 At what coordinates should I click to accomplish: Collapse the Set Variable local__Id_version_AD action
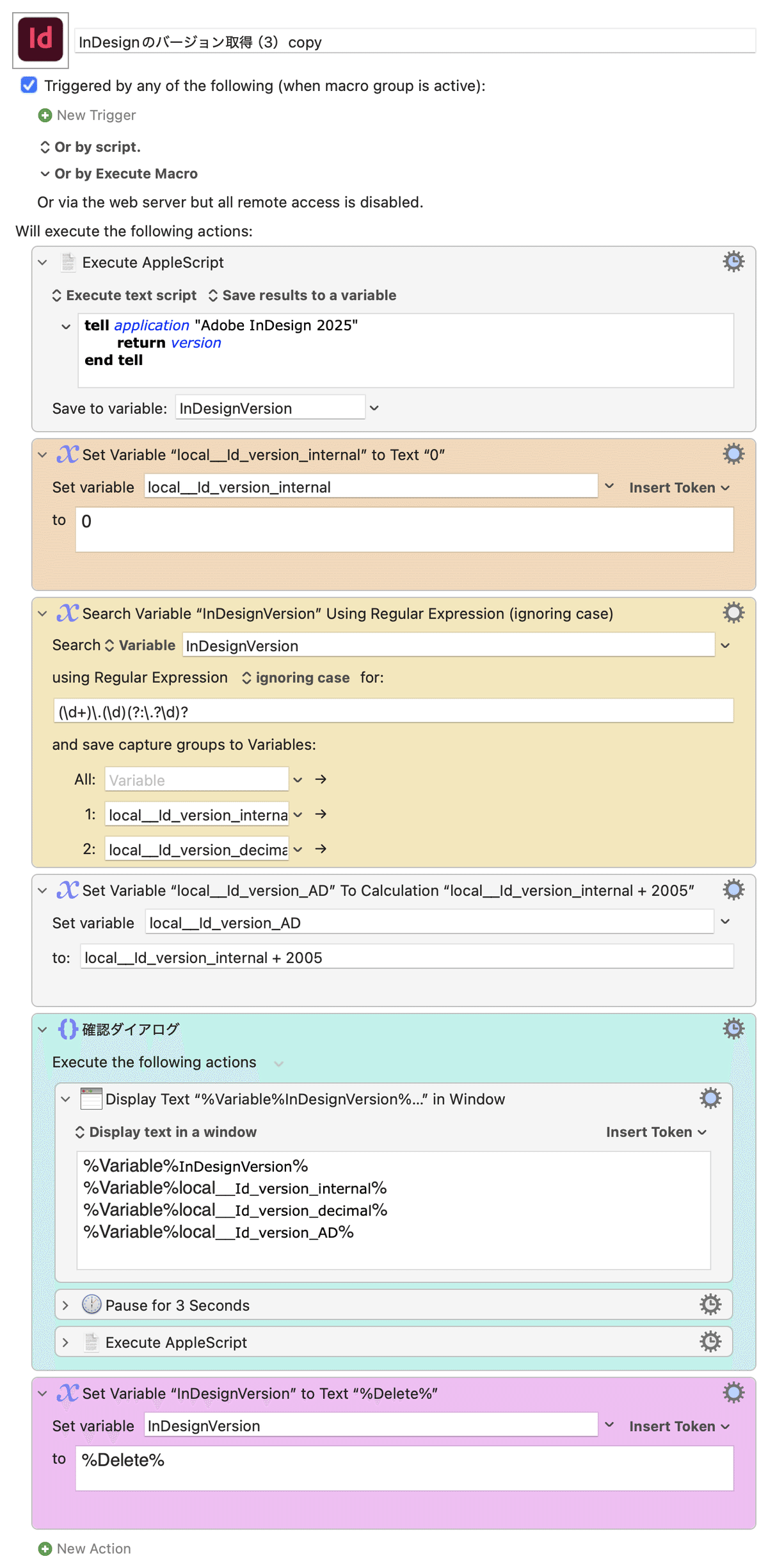42,890
